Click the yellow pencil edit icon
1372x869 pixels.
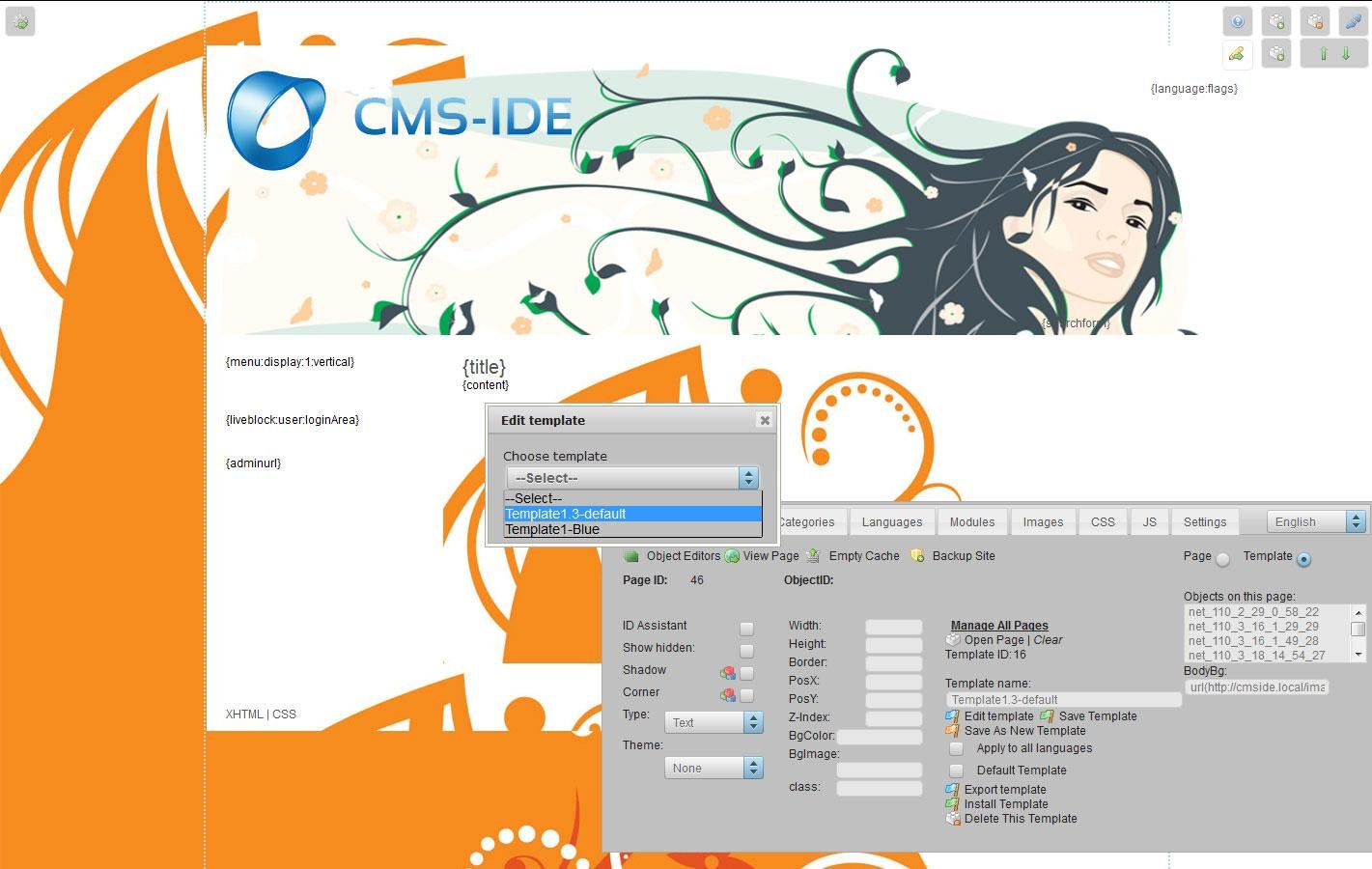coord(1238,54)
